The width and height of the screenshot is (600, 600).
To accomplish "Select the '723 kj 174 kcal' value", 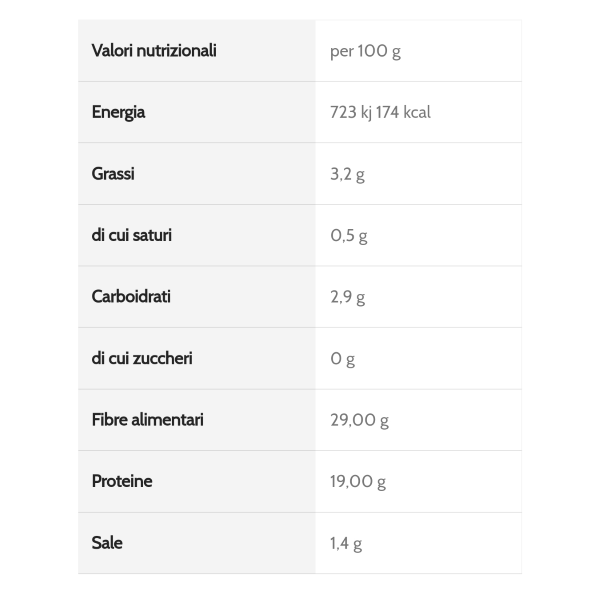I will pyautogui.click(x=380, y=112).
